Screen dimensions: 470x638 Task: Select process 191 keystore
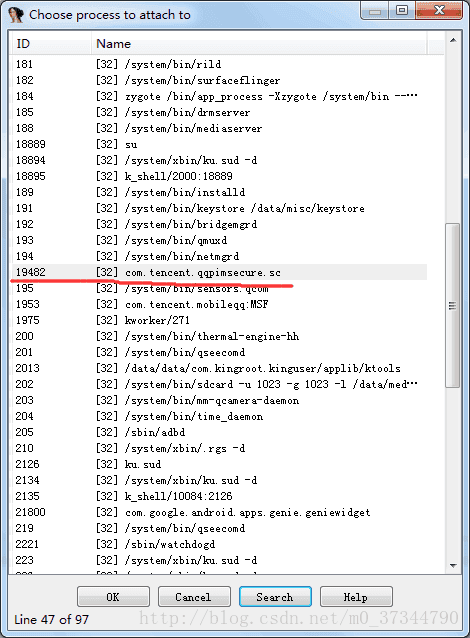219,208
